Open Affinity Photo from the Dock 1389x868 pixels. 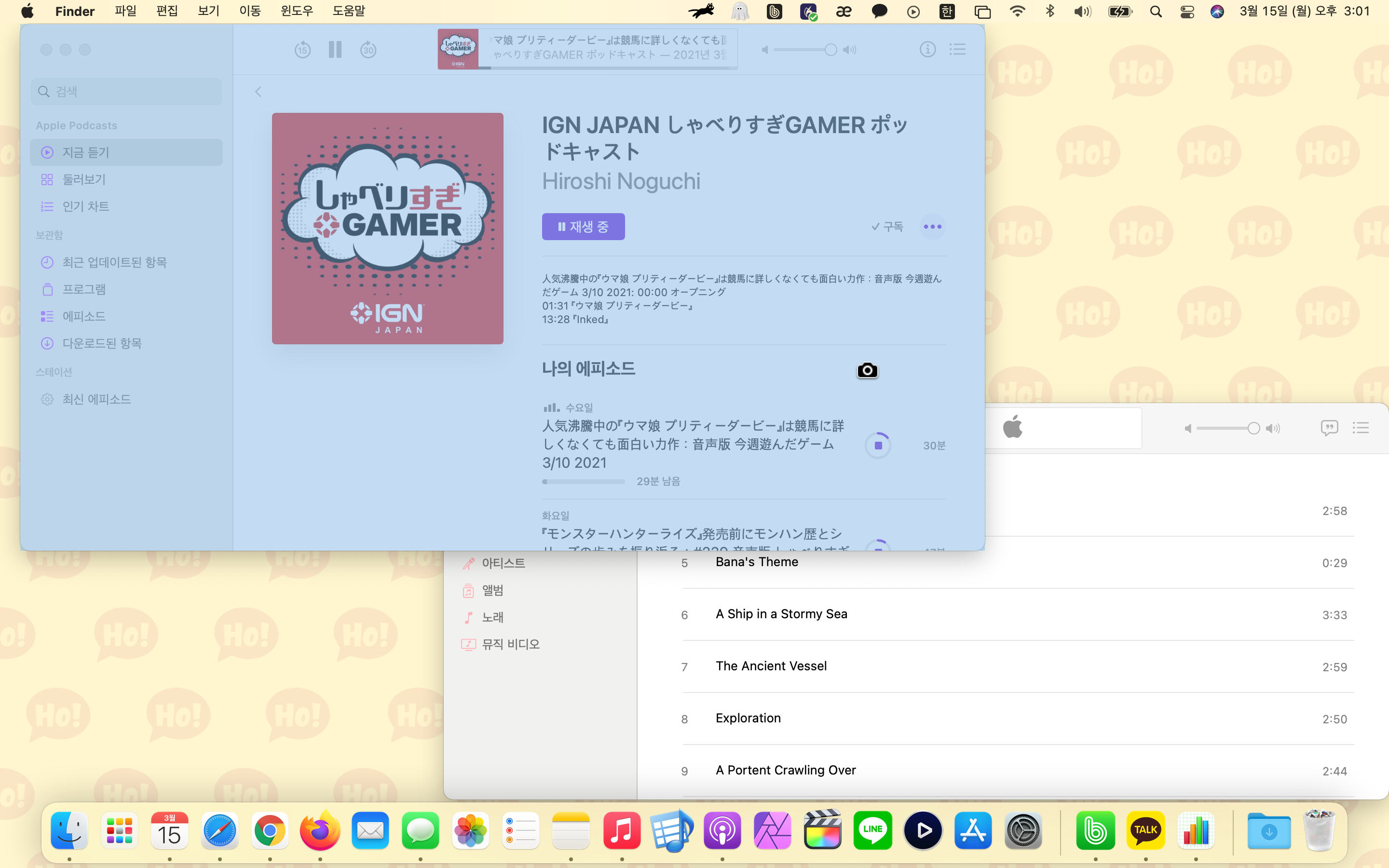(772, 830)
